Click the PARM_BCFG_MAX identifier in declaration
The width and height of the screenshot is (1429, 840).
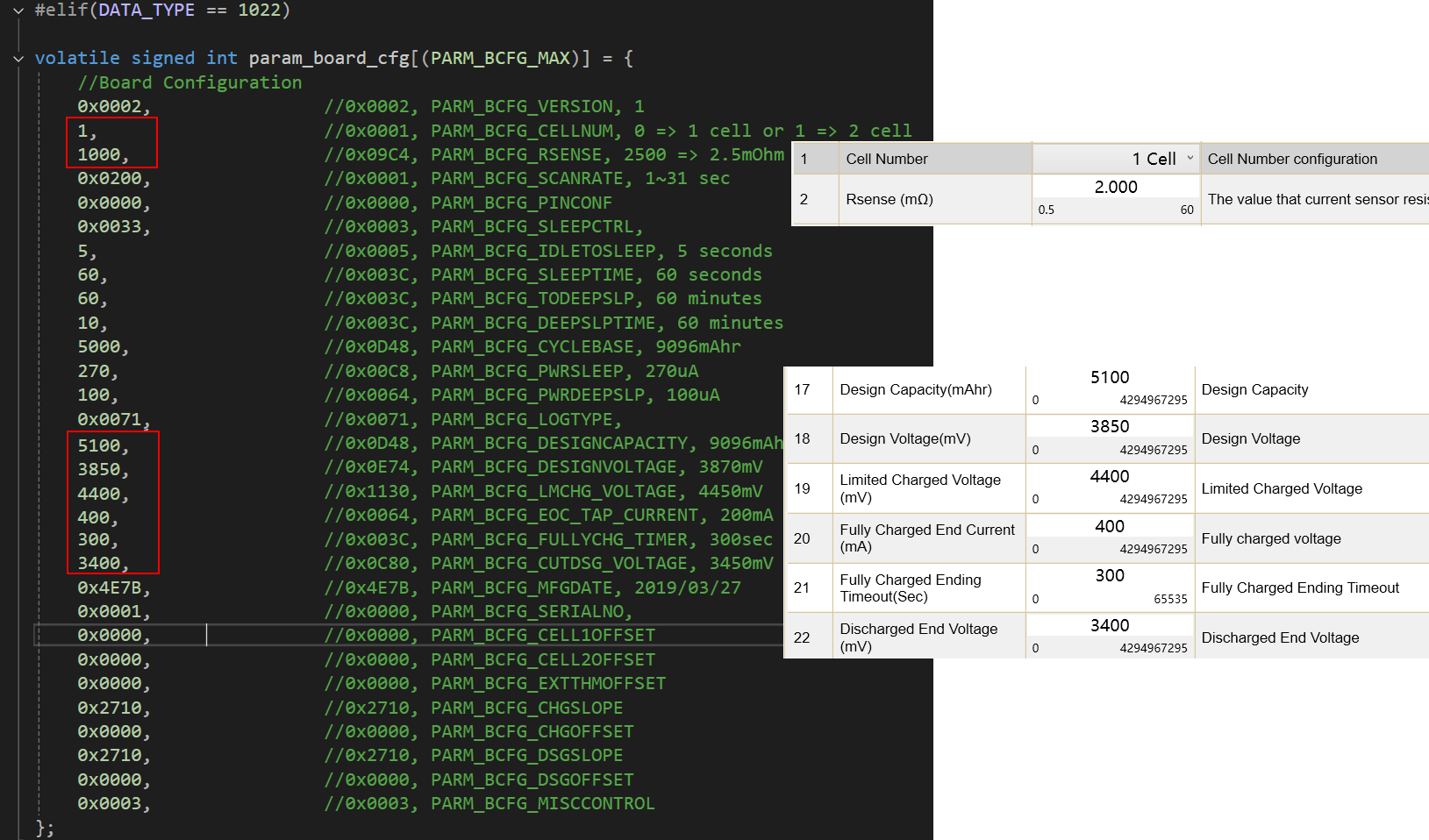(500, 58)
